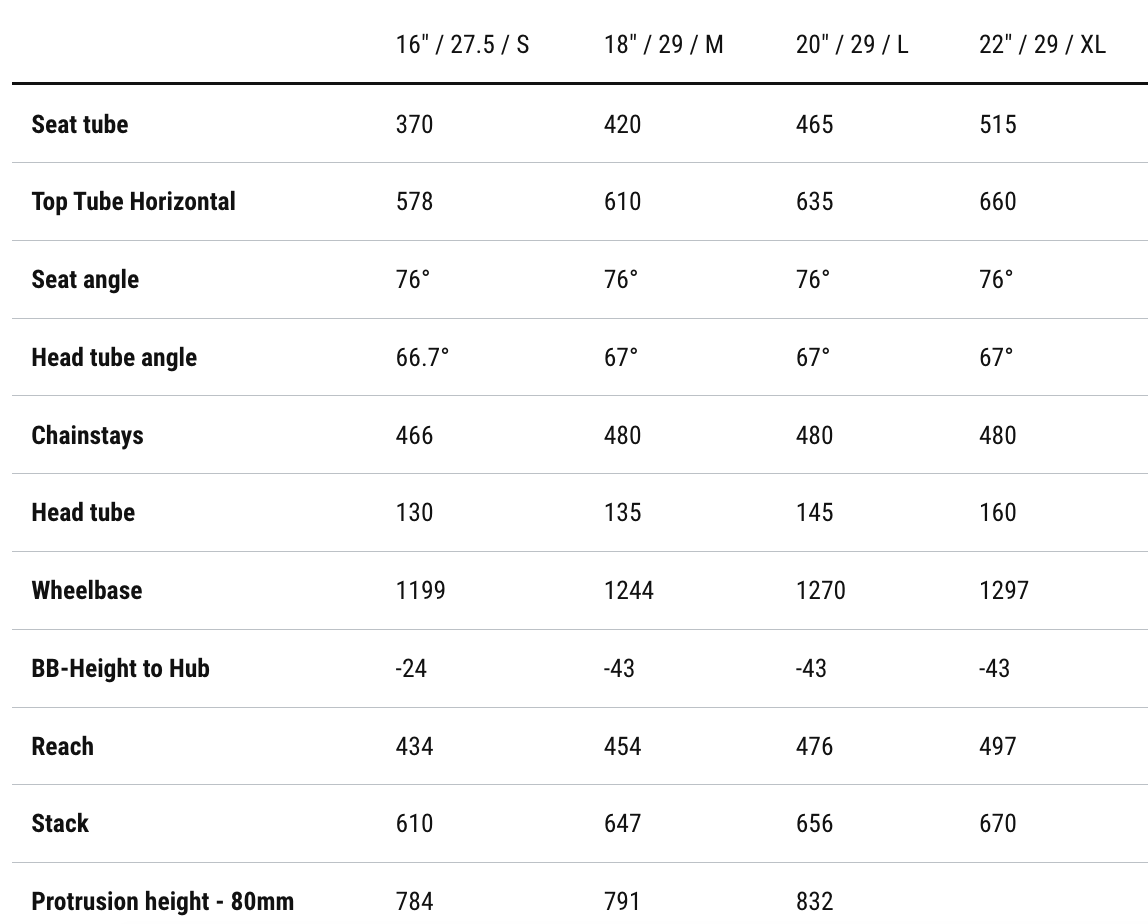Click the Seat angle row label
Viewport: 1148px width, 924px height.
tap(85, 279)
